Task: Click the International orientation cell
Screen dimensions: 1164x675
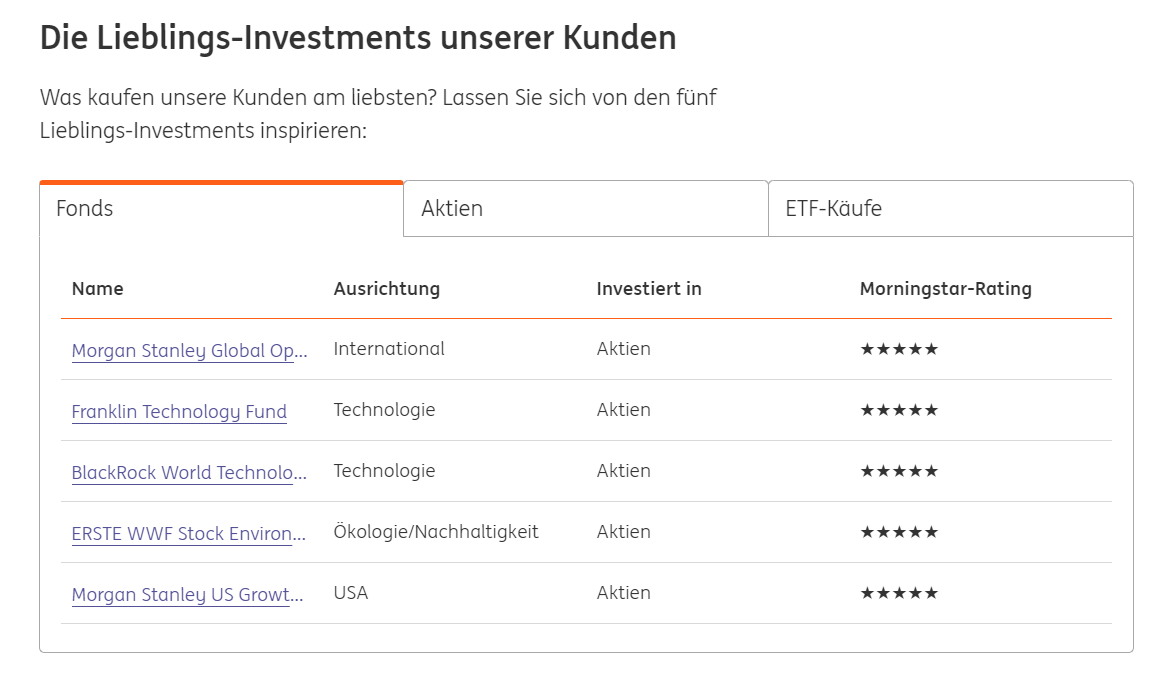Action: coord(389,349)
